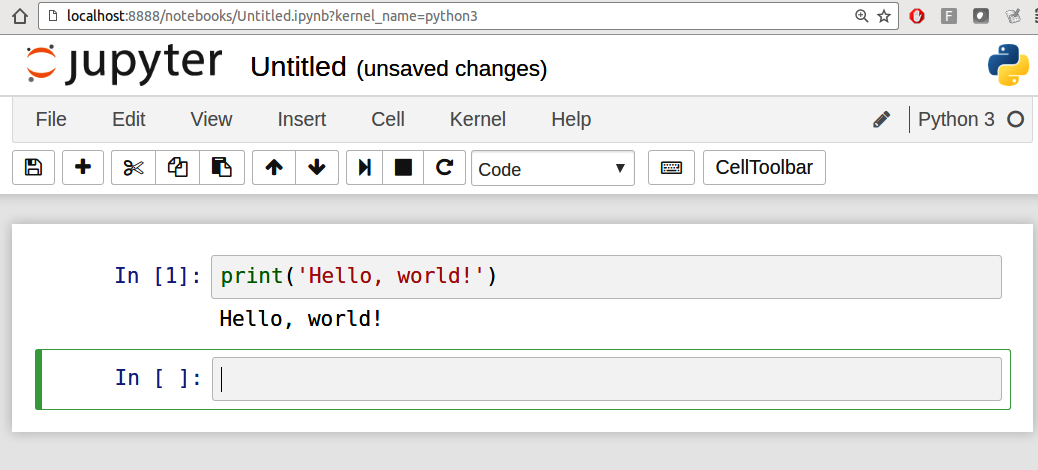Open the File menu
1038x470 pixels.
[x=51, y=119]
